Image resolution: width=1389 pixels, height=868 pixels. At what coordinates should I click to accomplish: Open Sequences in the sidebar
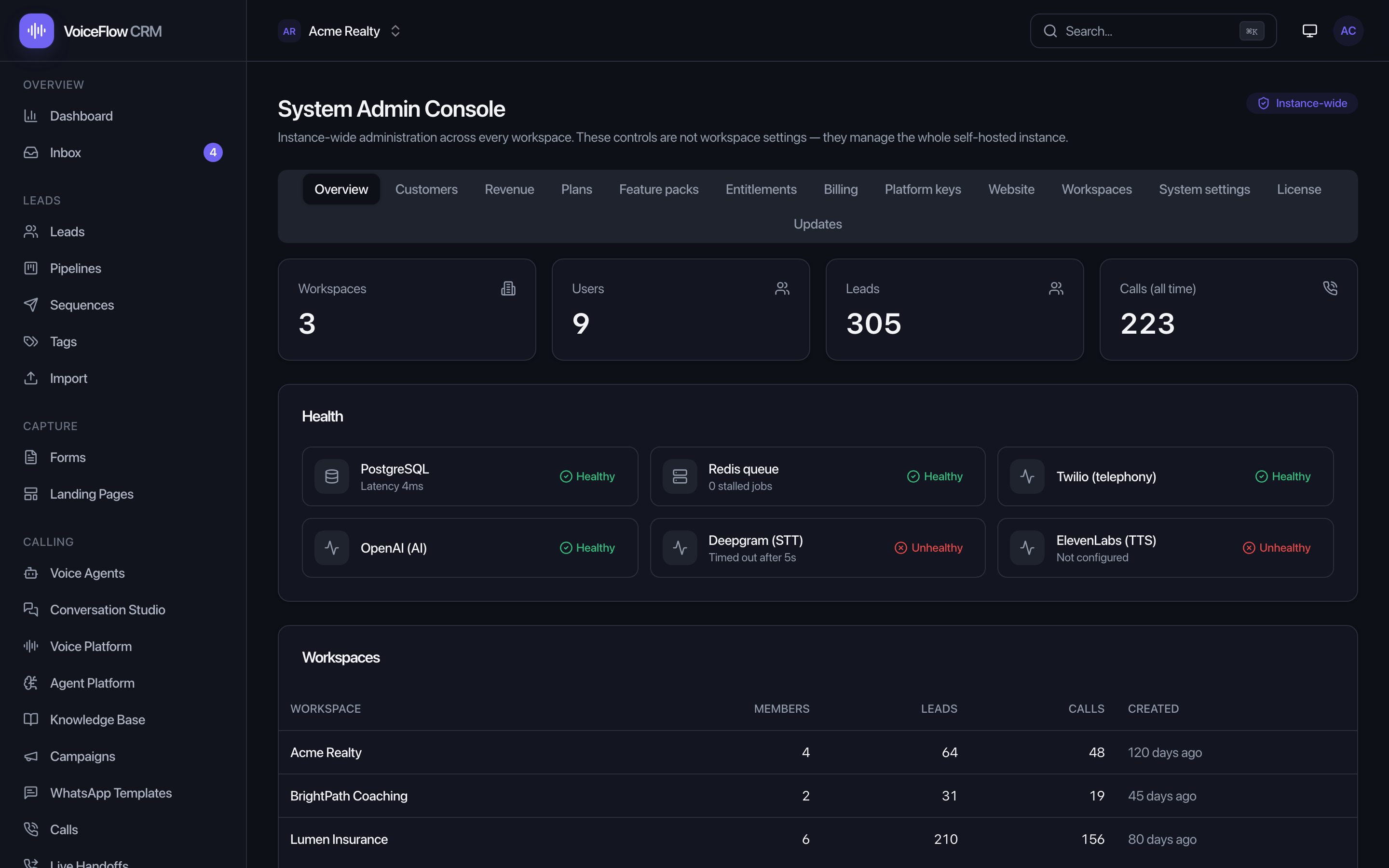tap(123, 305)
